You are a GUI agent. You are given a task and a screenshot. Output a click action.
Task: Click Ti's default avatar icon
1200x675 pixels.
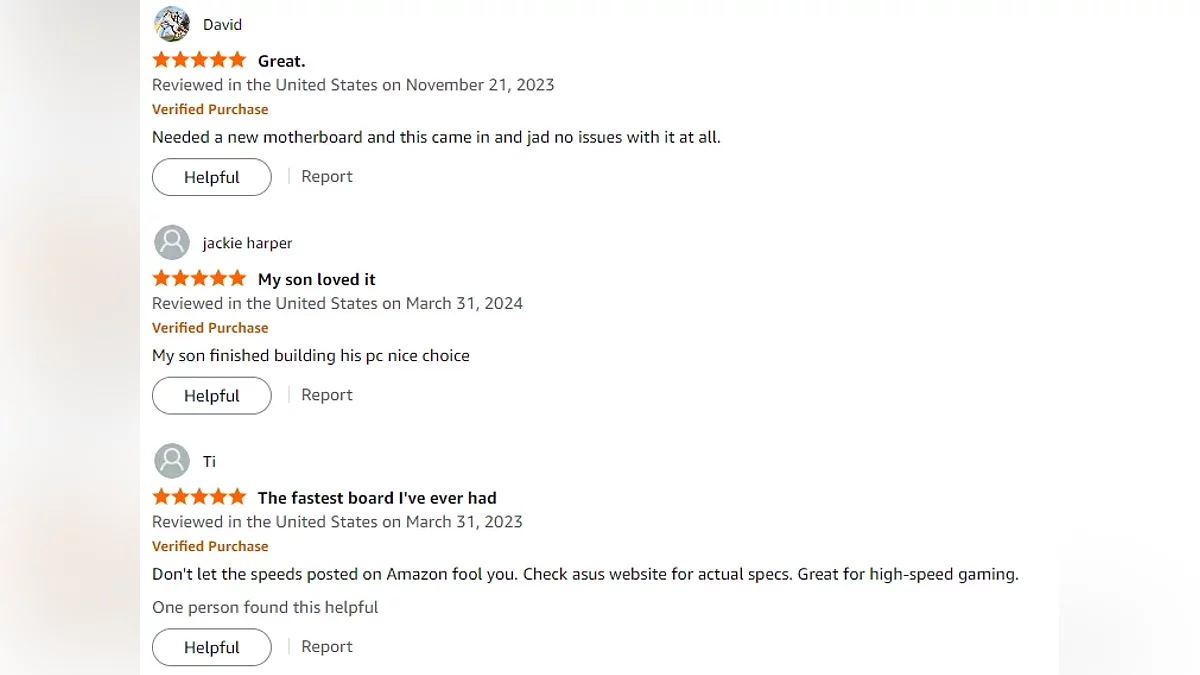click(172, 461)
